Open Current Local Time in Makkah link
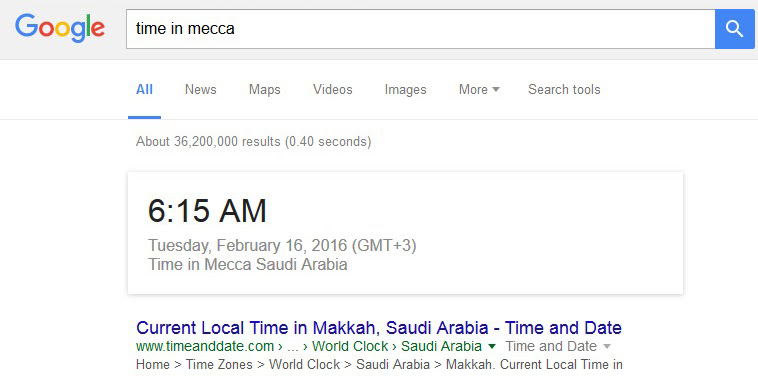The height and width of the screenshot is (376, 758). pyautogui.click(x=379, y=328)
